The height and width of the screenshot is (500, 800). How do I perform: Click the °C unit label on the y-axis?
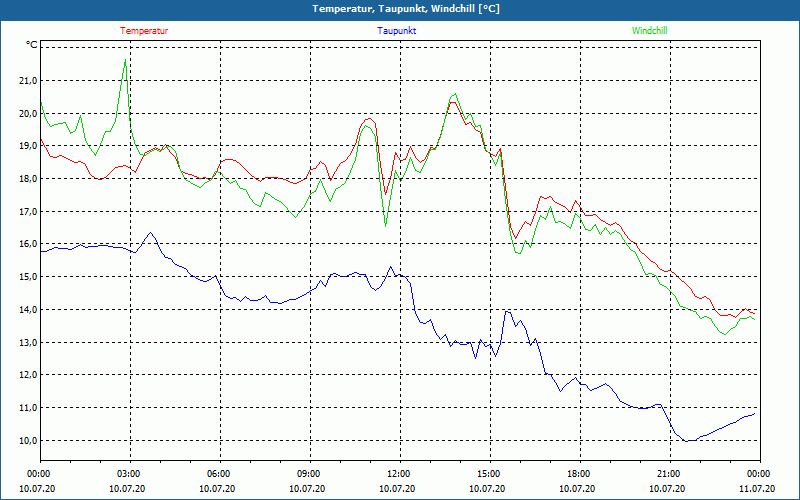(32, 45)
